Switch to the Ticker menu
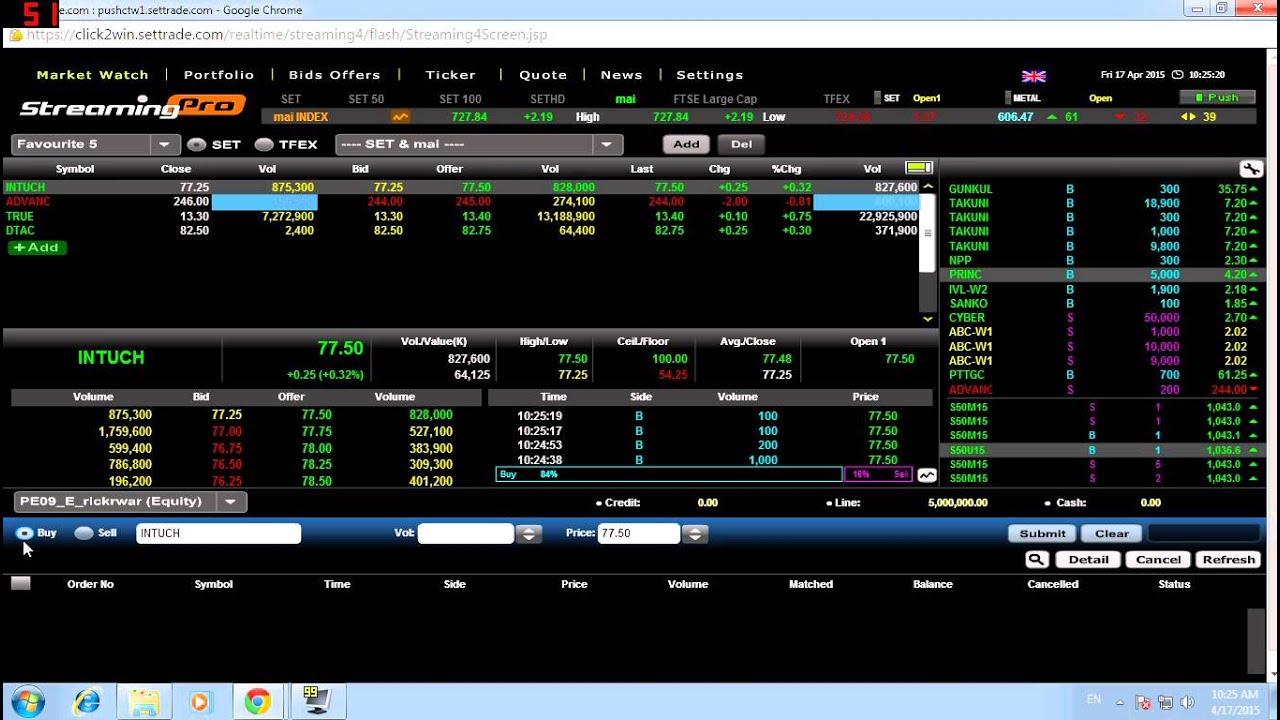 click(451, 75)
